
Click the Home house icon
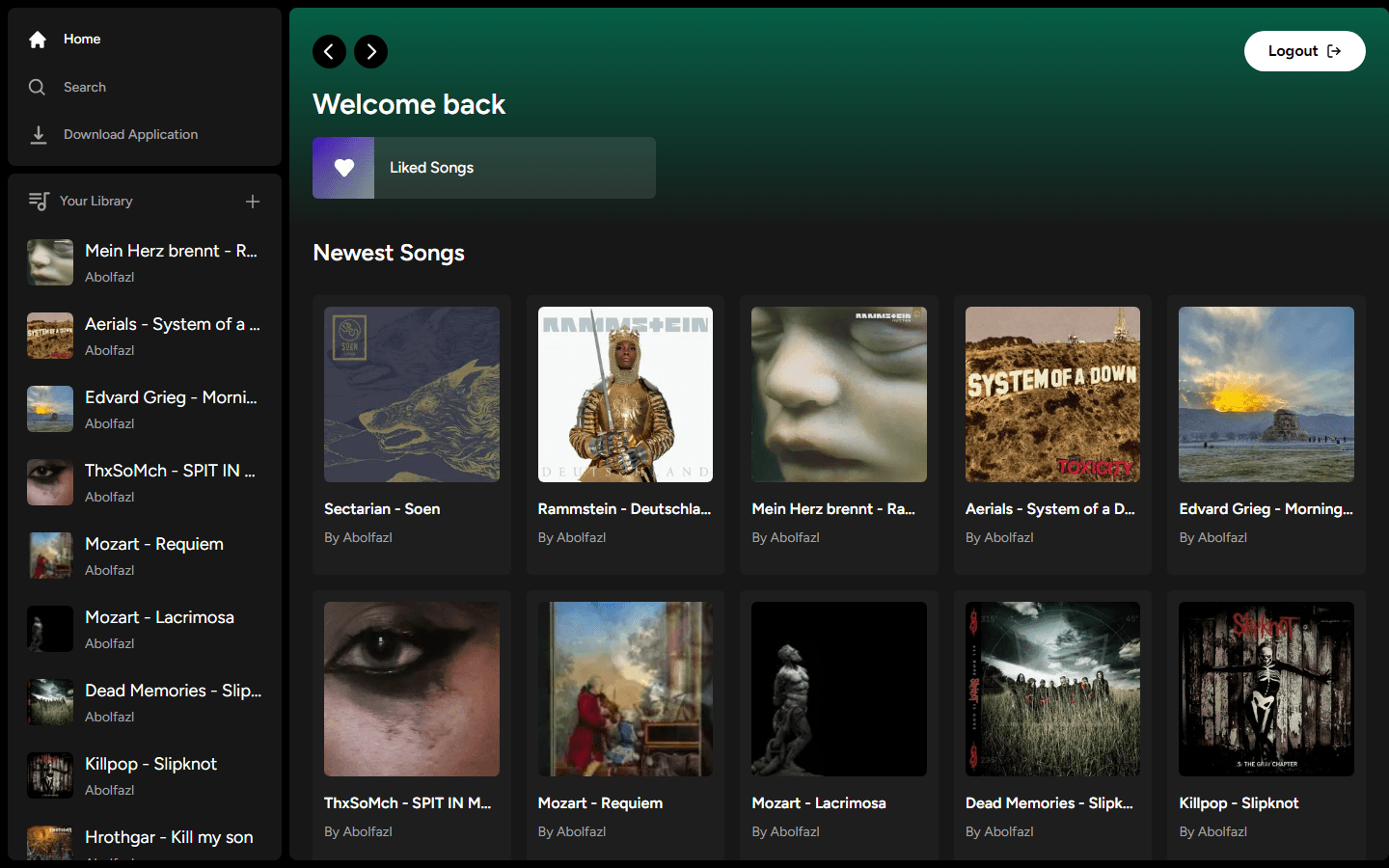click(x=38, y=40)
